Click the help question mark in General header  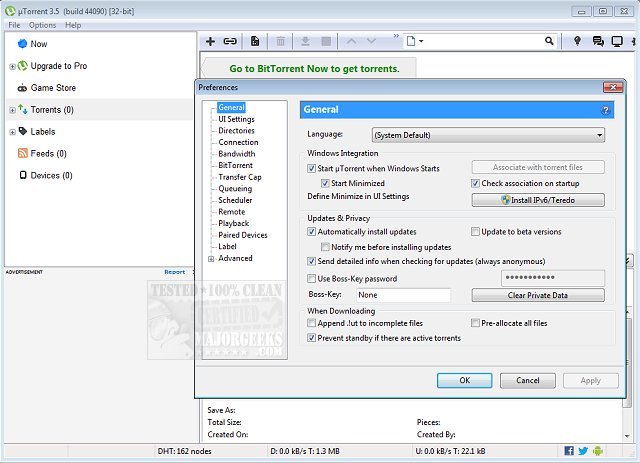coord(606,110)
